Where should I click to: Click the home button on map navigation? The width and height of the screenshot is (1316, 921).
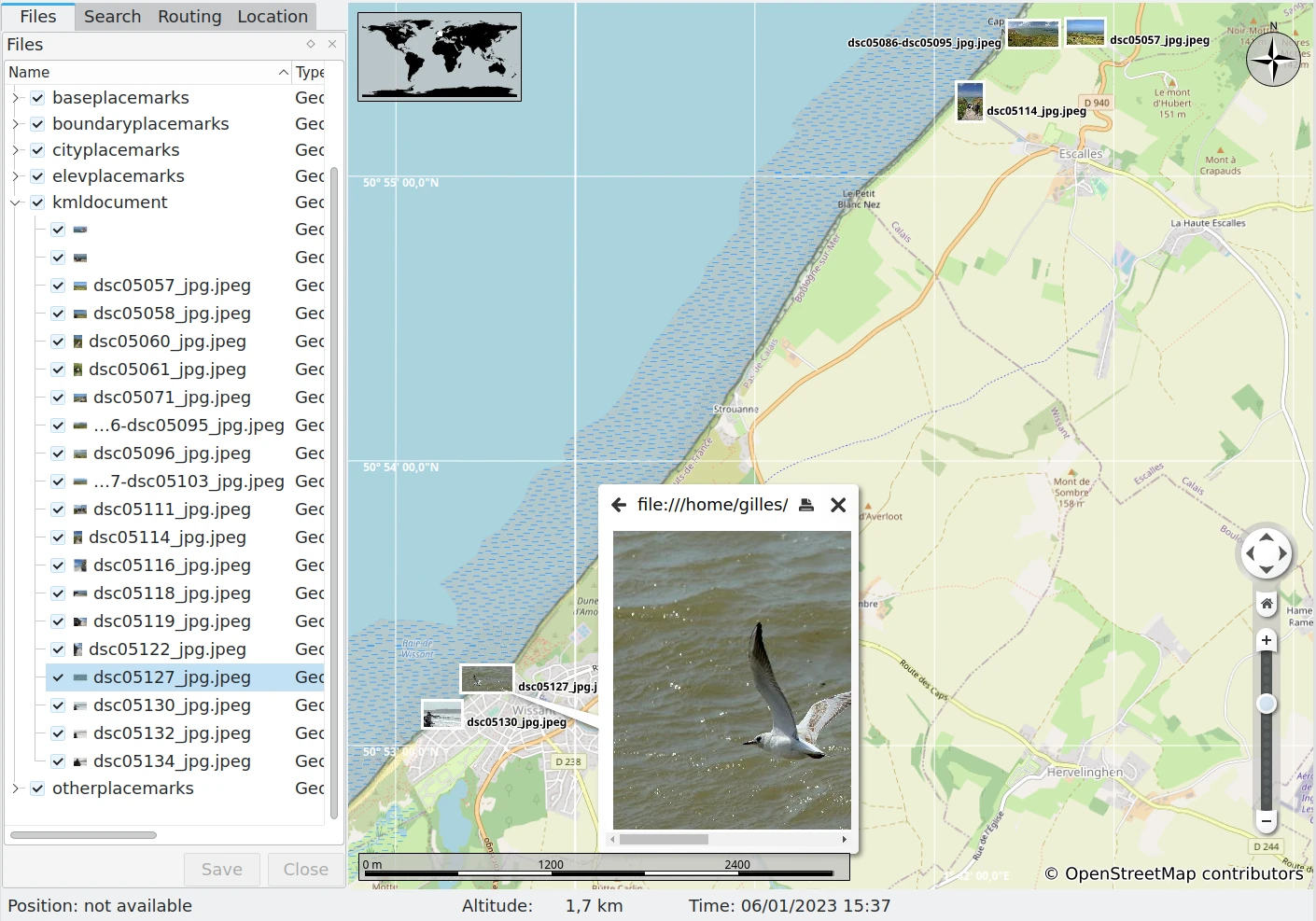pyautogui.click(x=1267, y=604)
